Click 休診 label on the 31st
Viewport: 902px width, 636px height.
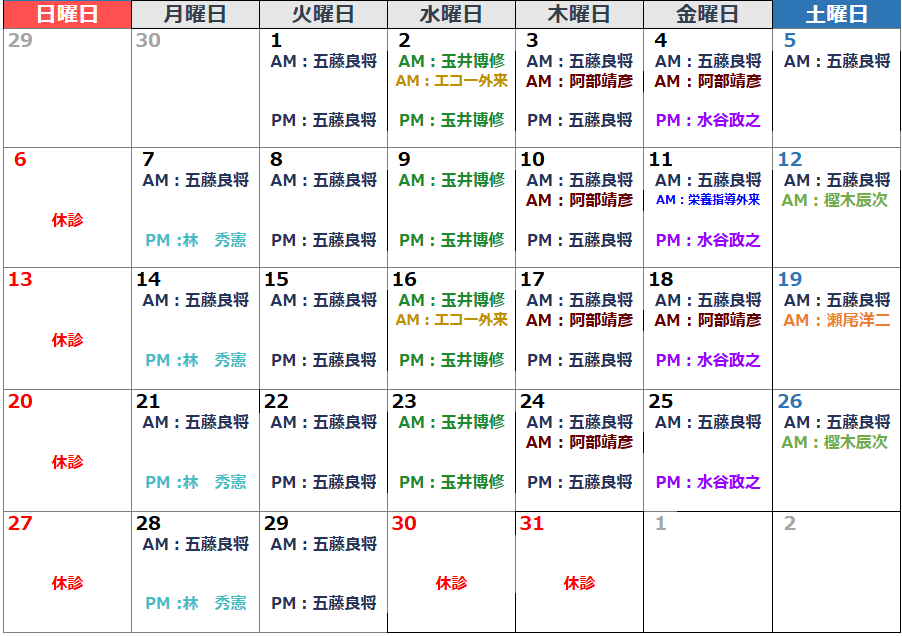coord(579,583)
